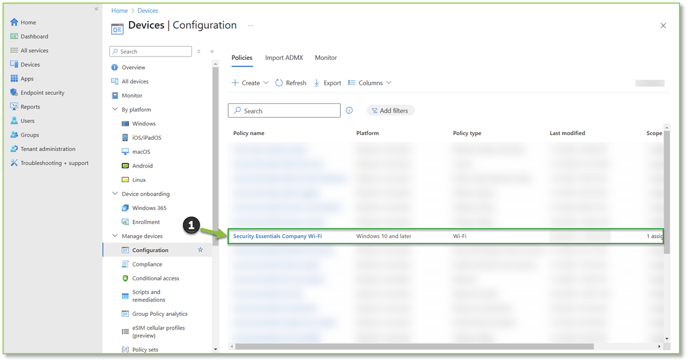Open Tenant administration in sidebar
This screenshot has height=362, width=688.
pyautogui.click(x=43, y=149)
